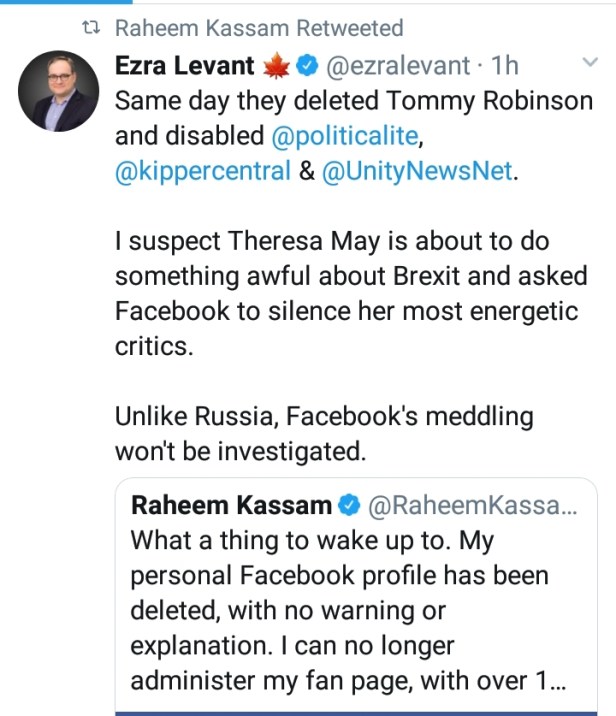Image resolution: width=616 pixels, height=716 pixels.
Task: Click the verified badge next to Raheem Kassam
Action: (350, 506)
